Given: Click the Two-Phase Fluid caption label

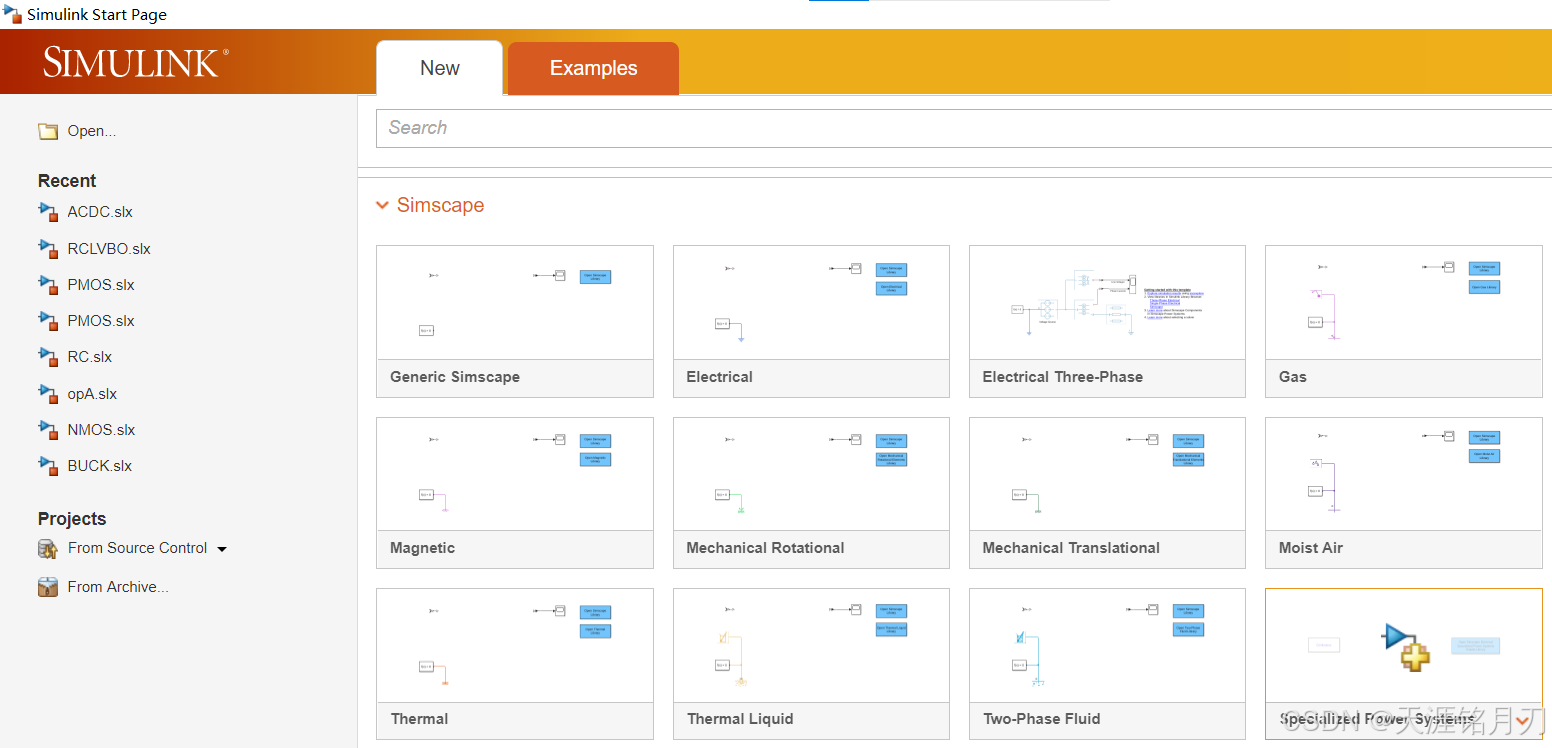Looking at the screenshot, I should [x=1041, y=719].
